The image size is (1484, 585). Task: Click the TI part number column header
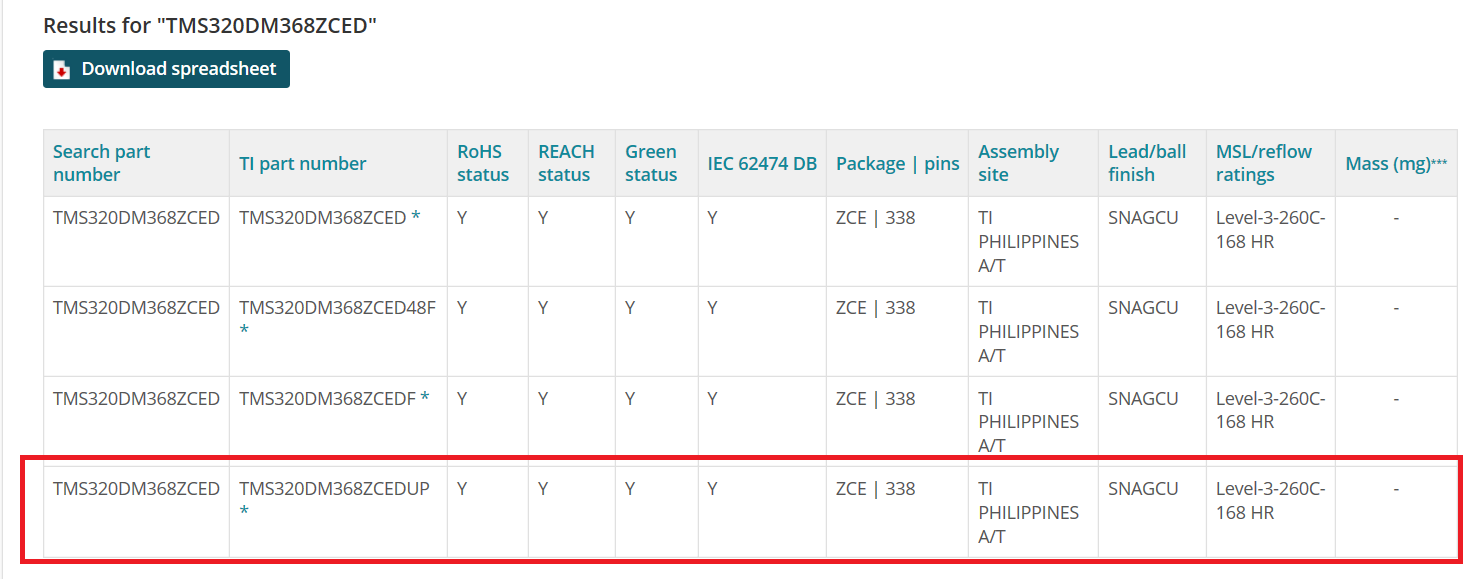tap(302, 163)
